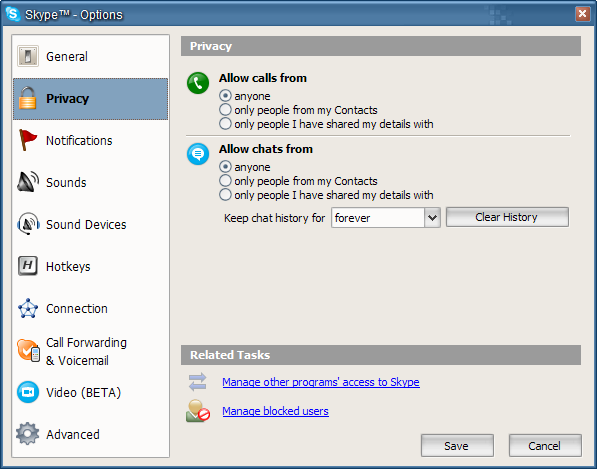Open Manage other programs' access to Skype
597x469 pixels.
[321, 382]
